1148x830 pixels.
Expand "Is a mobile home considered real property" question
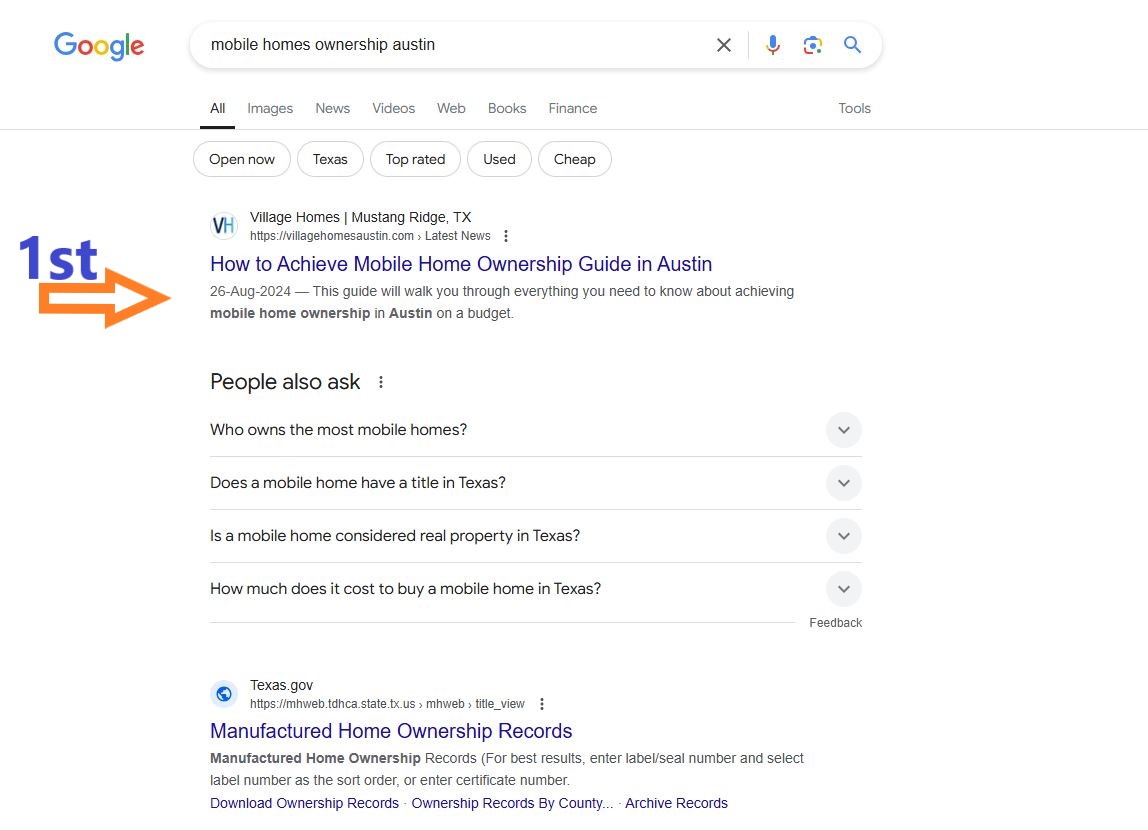pyautogui.click(x=536, y=536)
